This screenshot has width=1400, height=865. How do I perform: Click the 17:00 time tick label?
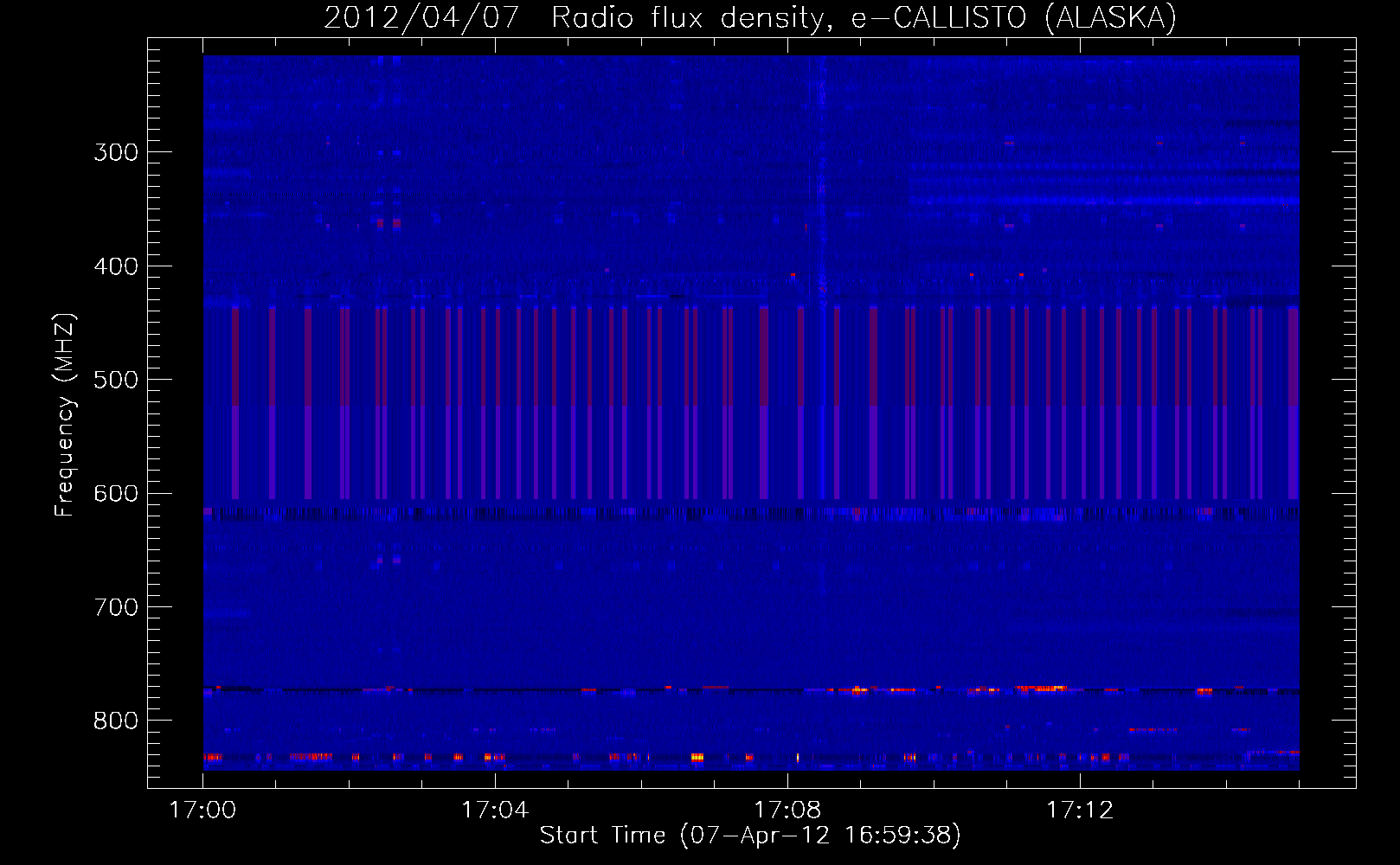(x=202, y=811)
